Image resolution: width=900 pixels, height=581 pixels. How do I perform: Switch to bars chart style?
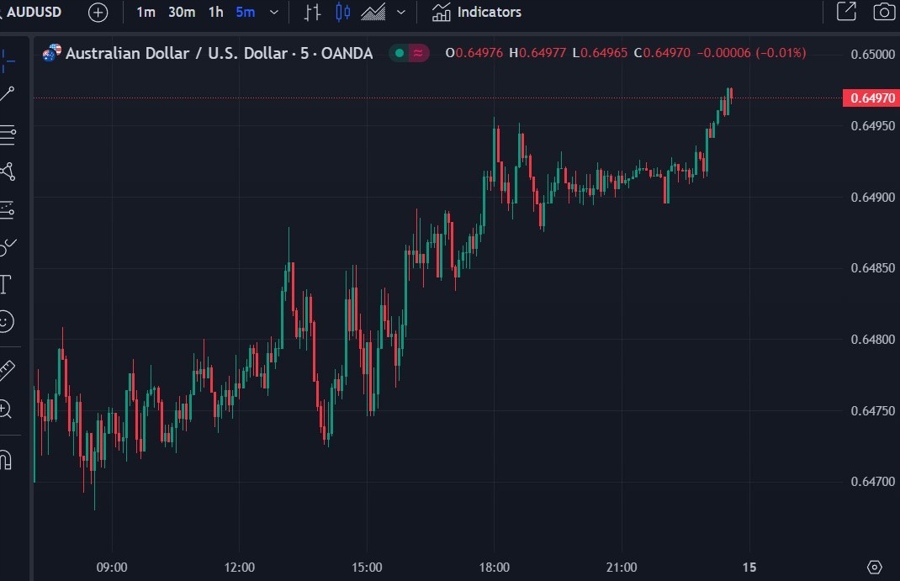pos(312,12)
